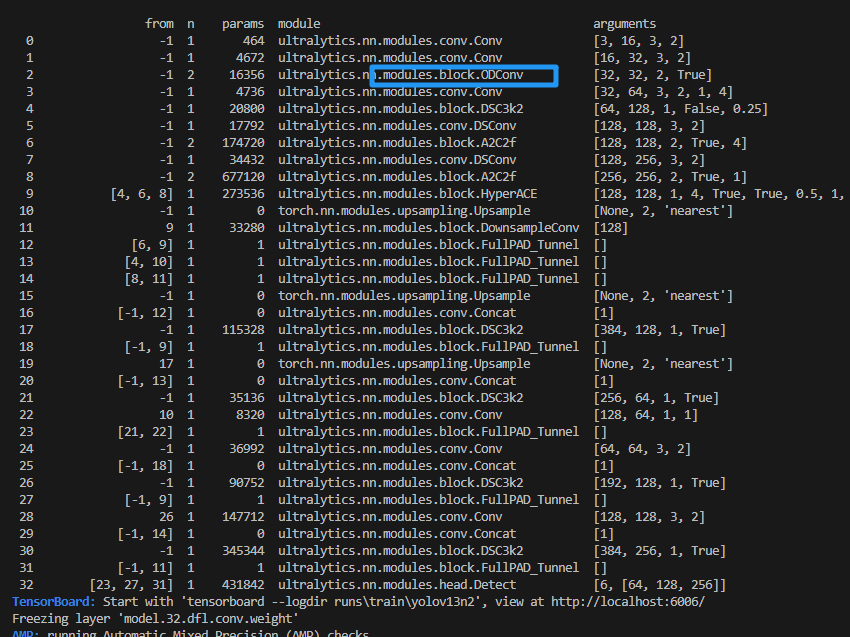Screen dimensions: 850x637
Task: Select the params value 4672
Action: (250, 57)
